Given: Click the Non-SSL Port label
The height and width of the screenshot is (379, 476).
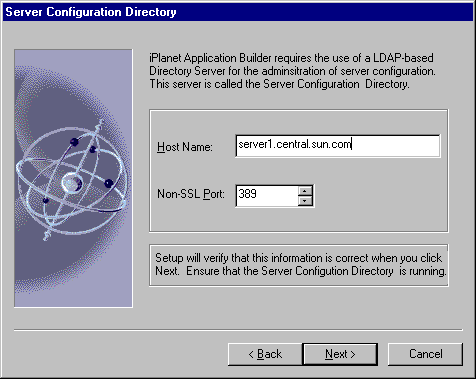Looking at the screenshot, I should pos(191,194).
